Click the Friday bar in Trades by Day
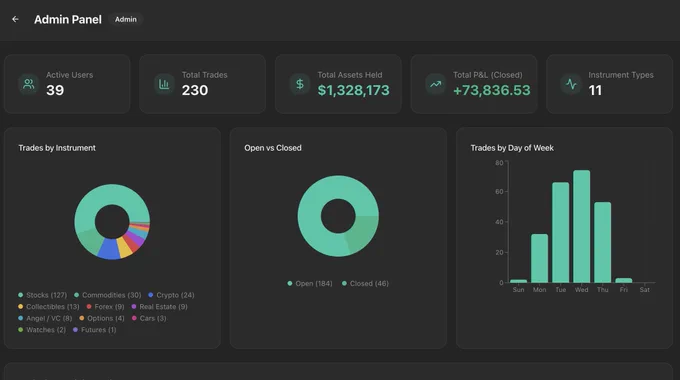The width and height of the screenshot is (680, 380). pos(624,280)
